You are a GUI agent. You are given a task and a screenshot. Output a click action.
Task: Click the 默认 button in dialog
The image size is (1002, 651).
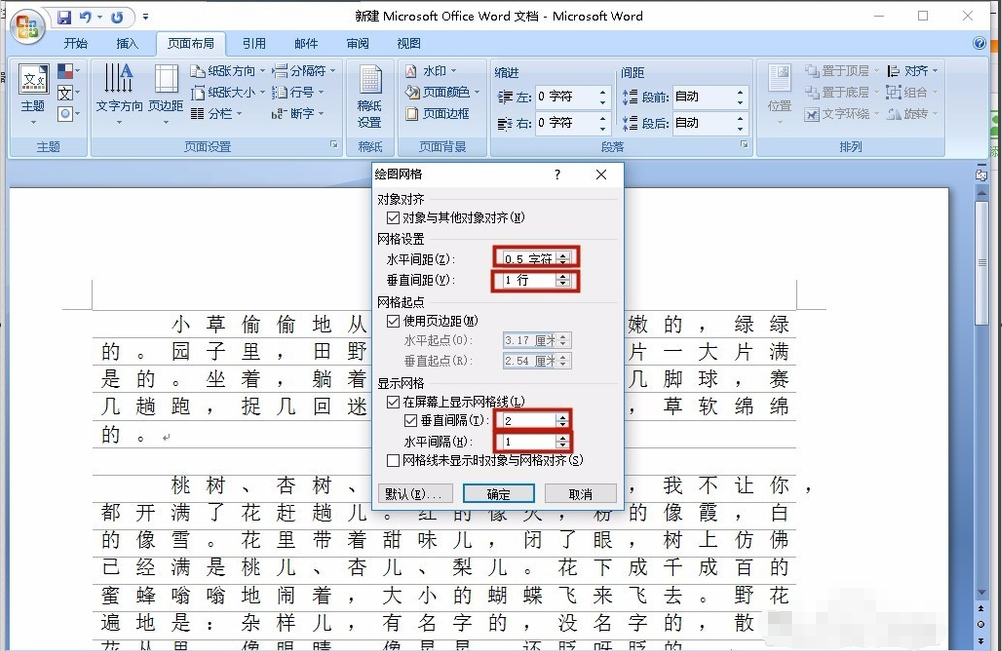pyautogui.click(x=415, y=494)
